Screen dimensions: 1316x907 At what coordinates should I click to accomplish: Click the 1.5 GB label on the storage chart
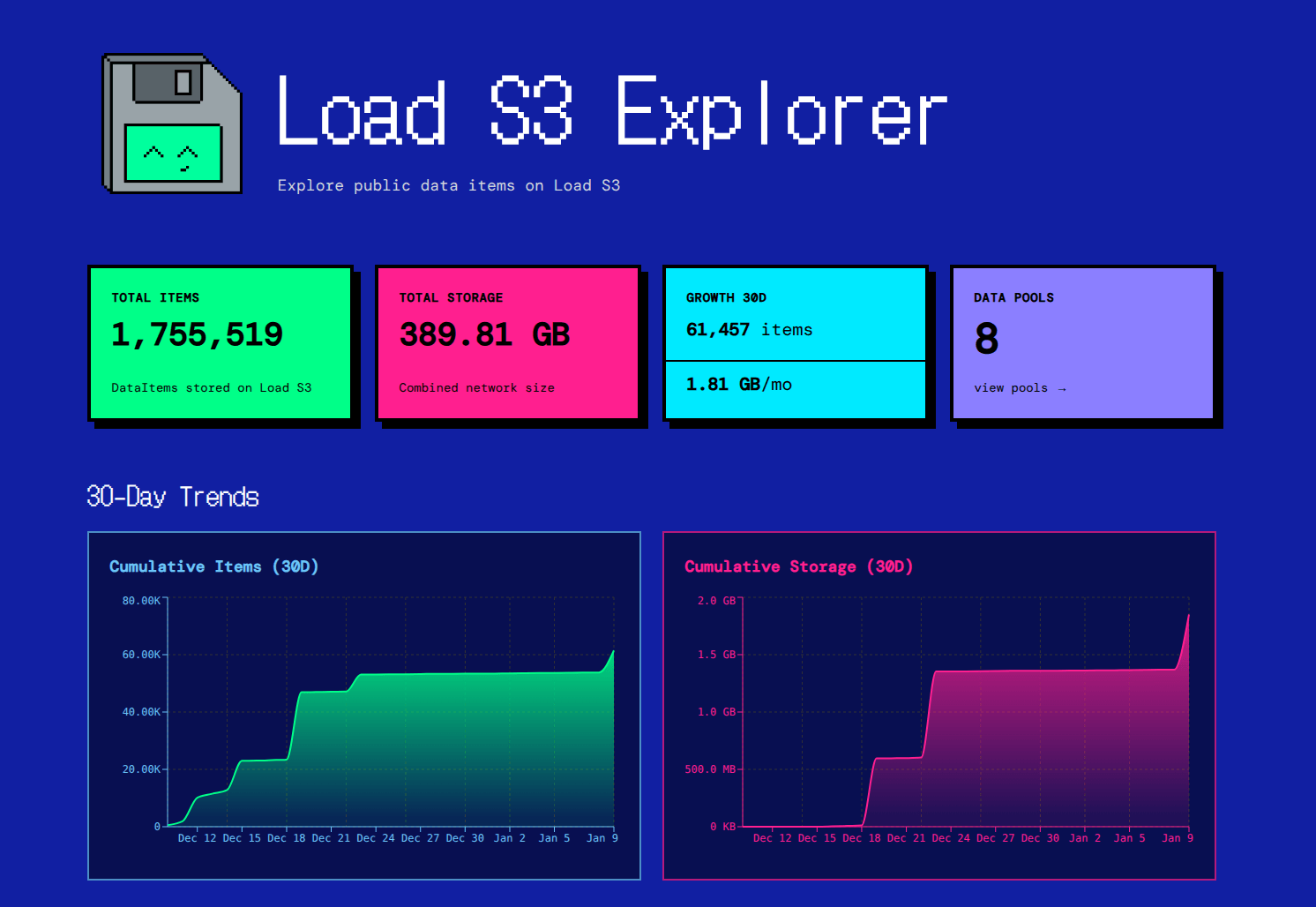716,655
